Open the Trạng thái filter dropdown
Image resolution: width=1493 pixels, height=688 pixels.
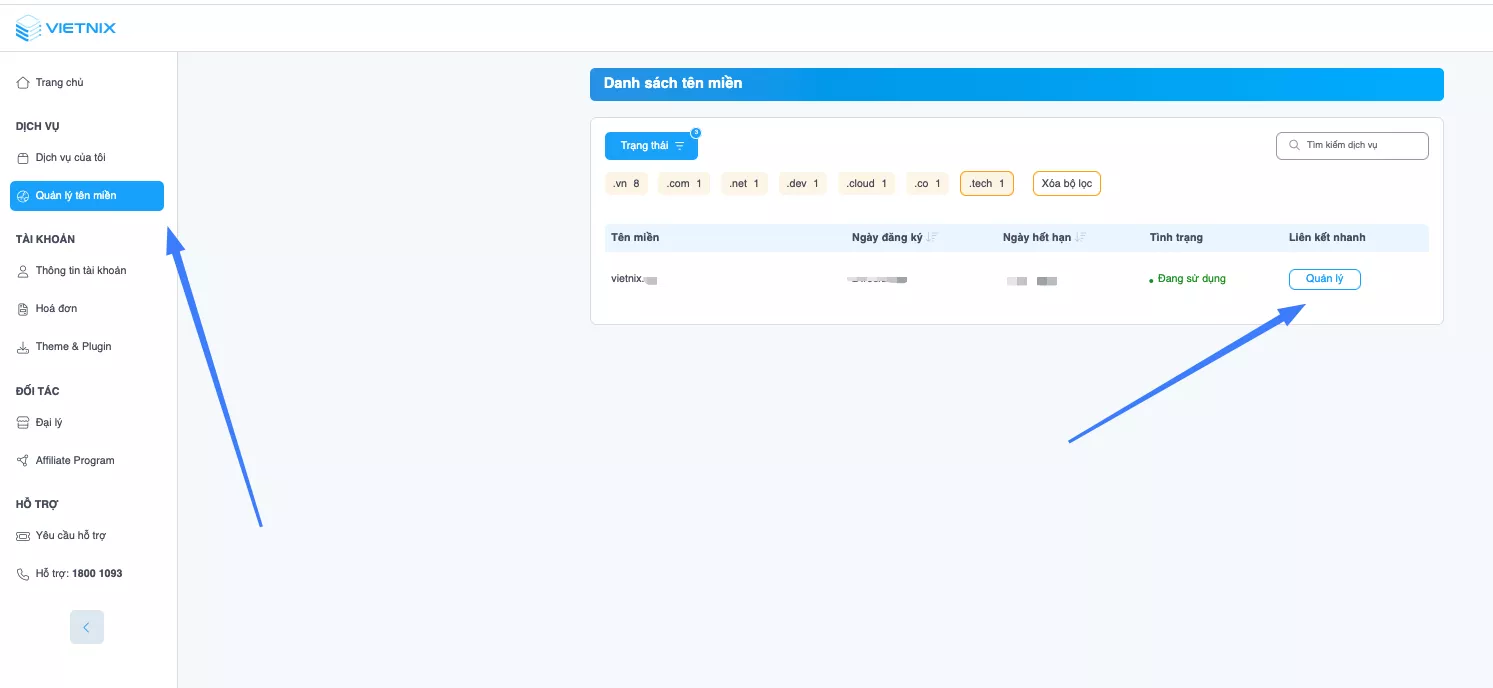click(x=651, y=146)
